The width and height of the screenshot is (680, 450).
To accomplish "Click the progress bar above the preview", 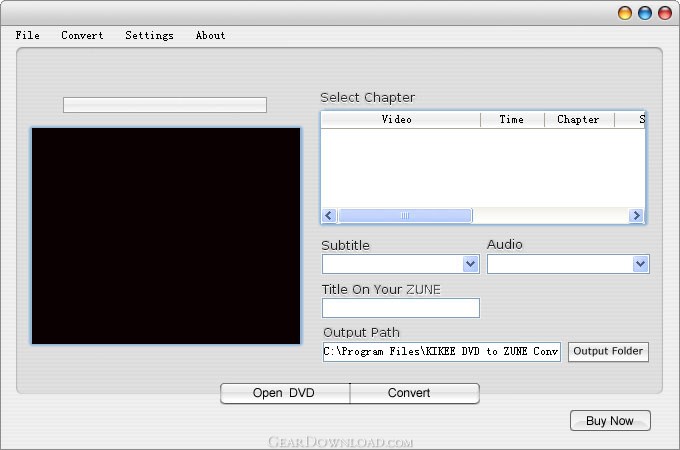I will (165, 105).
